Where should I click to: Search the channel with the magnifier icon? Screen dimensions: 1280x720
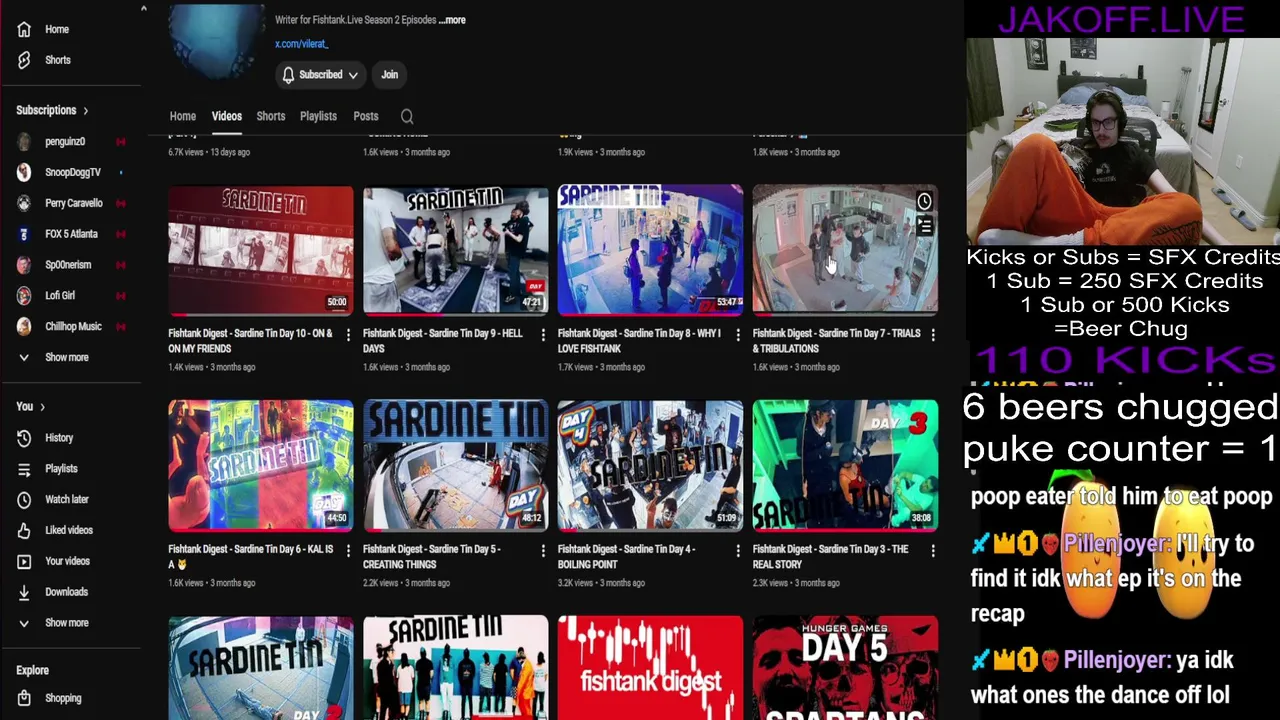pyautogui.click(x=407, y=116)
